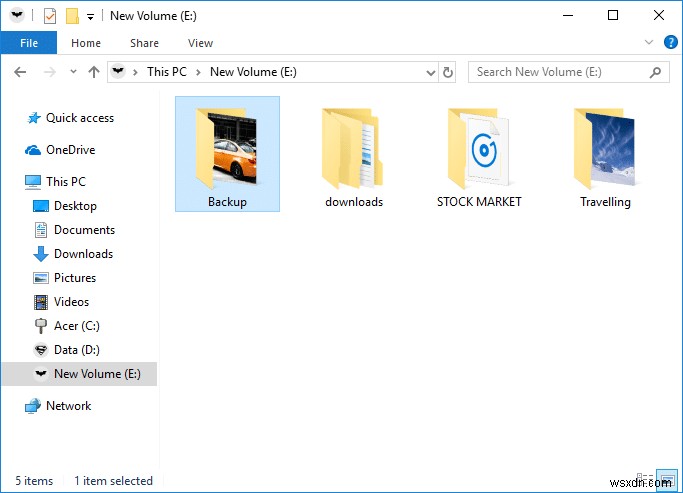Select the Desktop label in sidebar

click(75, 206)
